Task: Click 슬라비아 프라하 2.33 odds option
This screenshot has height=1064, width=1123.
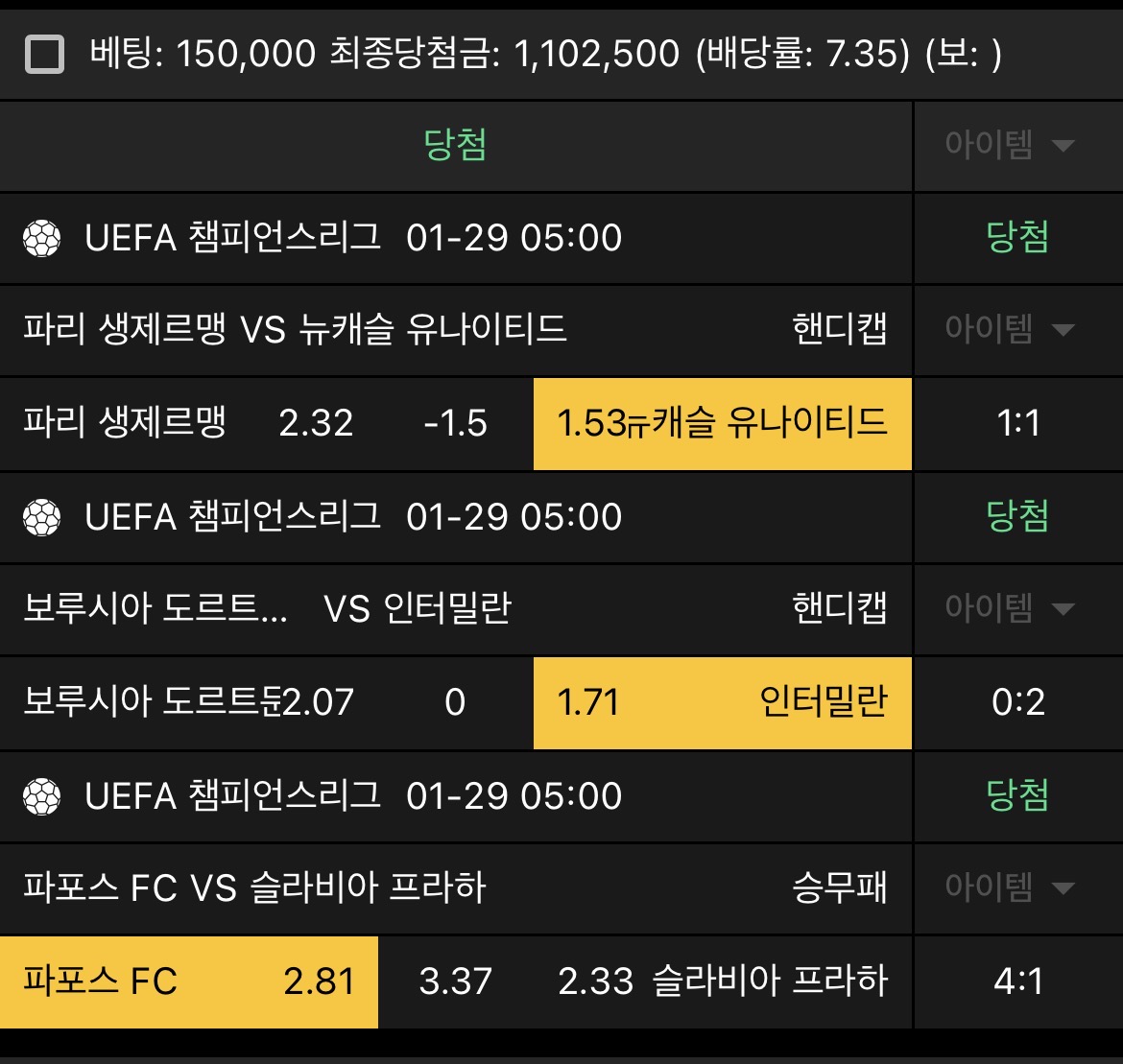Action: tap(722, 981)
